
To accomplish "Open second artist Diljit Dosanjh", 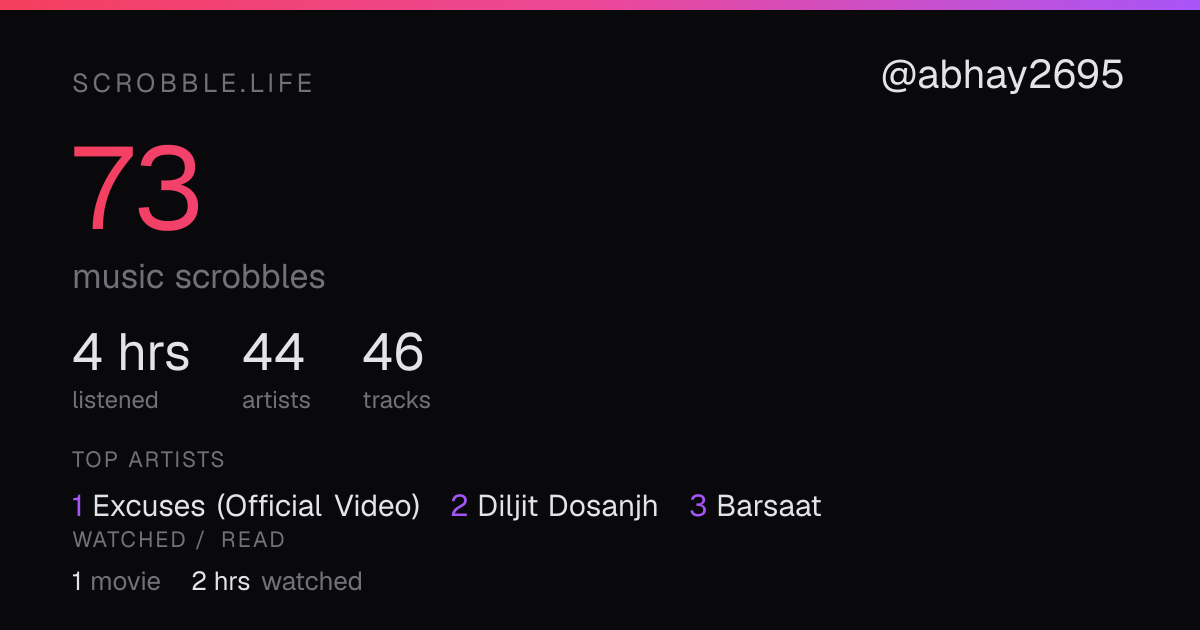I will pos(568,506).
